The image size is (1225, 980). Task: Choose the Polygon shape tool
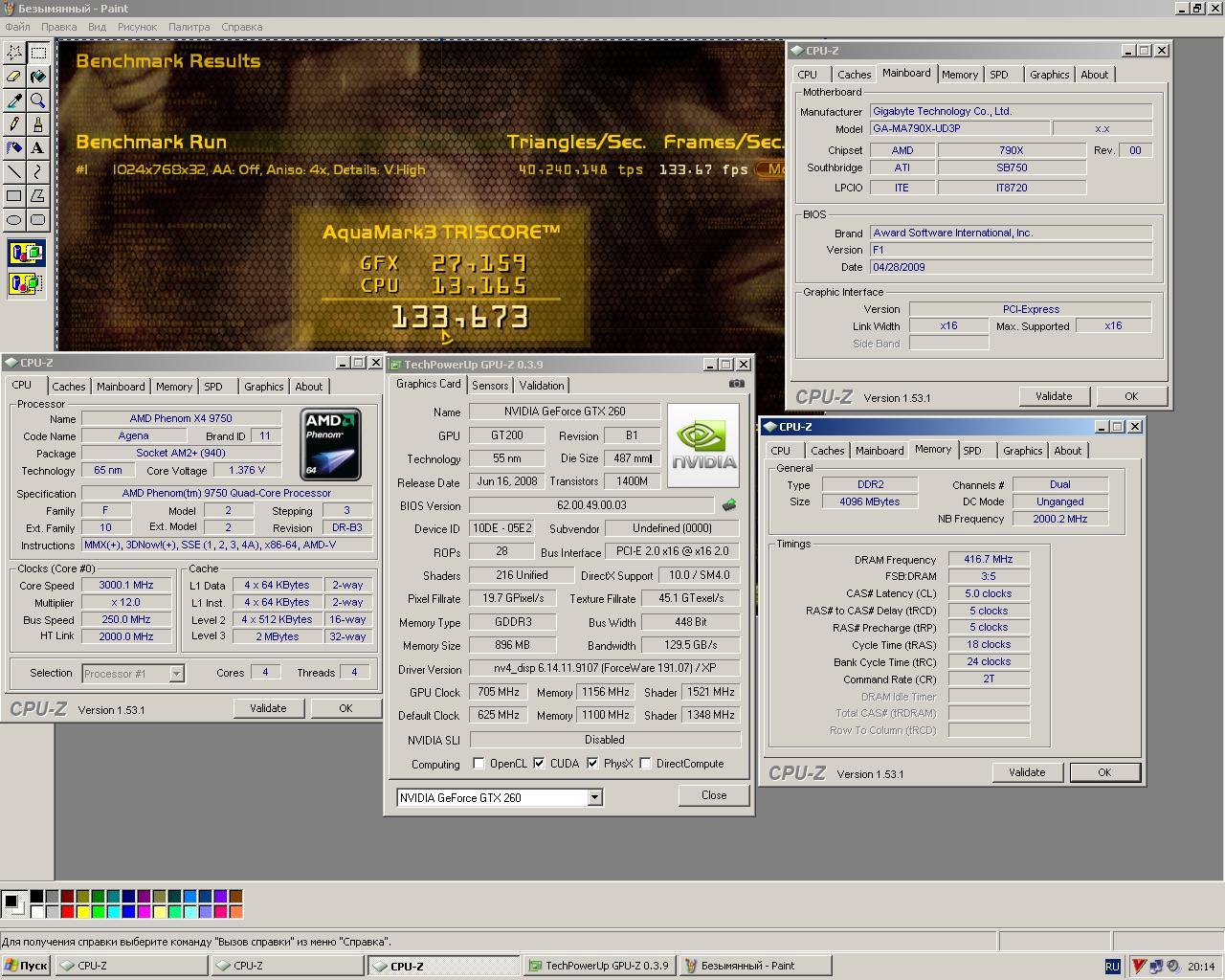[38, 196]
